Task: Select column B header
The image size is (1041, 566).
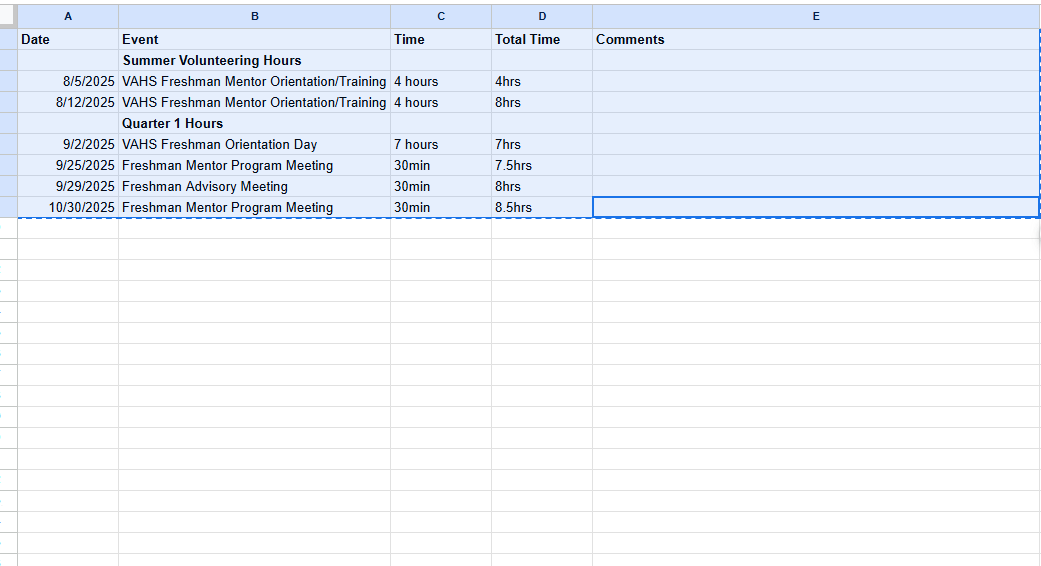Action: point(254,17)
